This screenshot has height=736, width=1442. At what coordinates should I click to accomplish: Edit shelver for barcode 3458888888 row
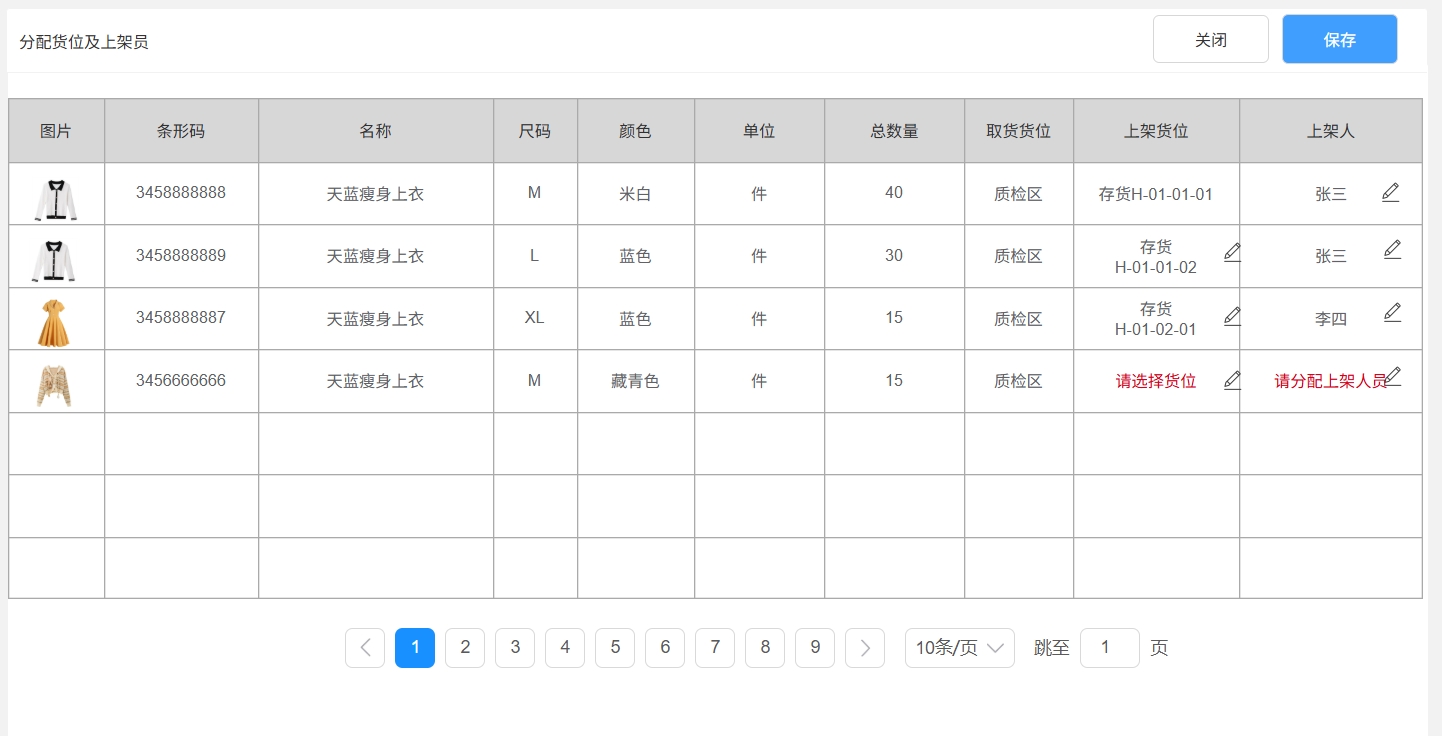(x=1391, y=192)
